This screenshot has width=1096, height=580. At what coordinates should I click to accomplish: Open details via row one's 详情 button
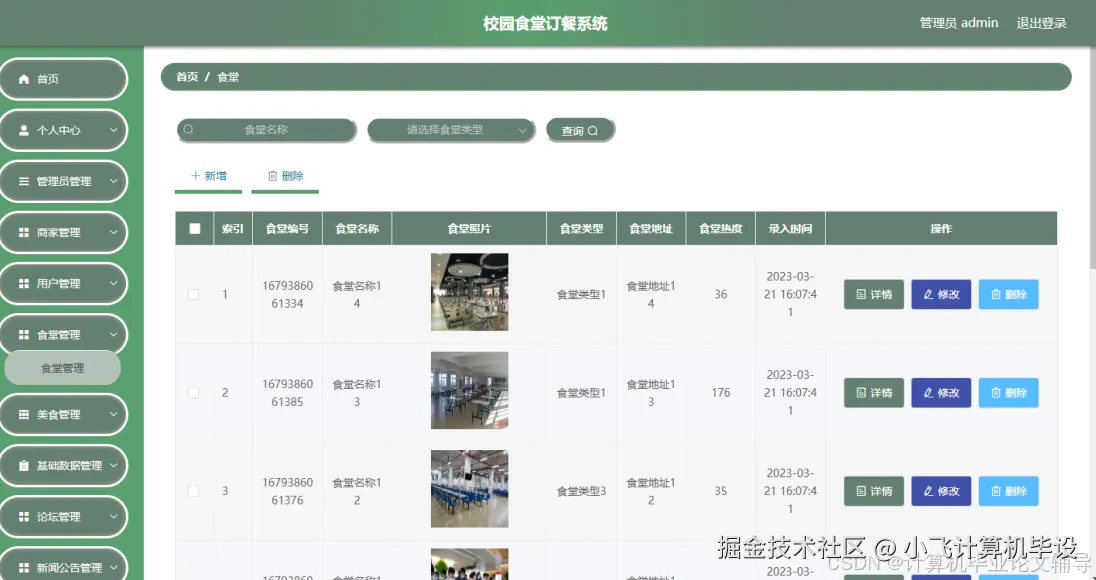coord(873,294)
